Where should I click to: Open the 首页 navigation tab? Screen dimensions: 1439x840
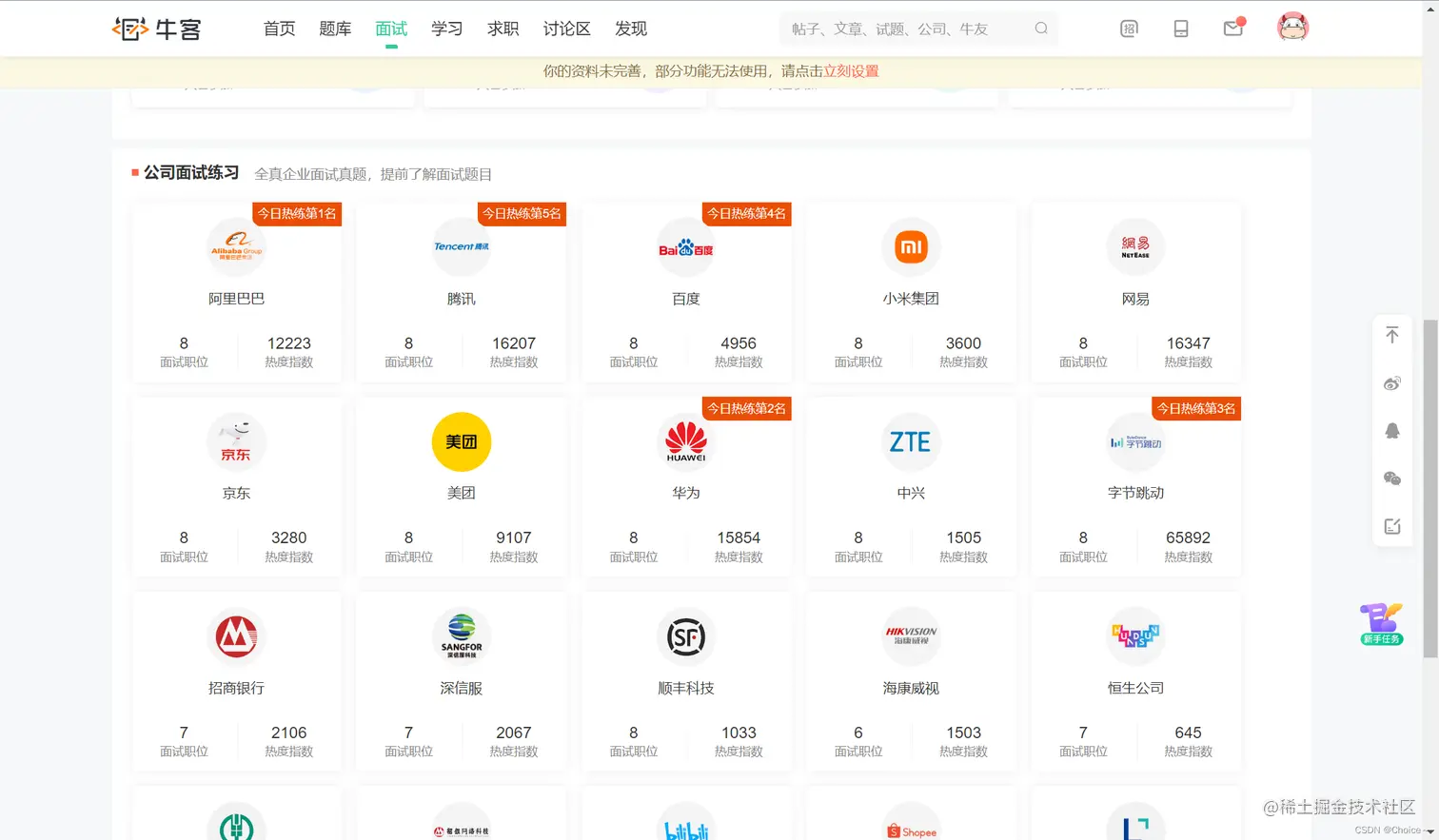(x=279, y=29)
